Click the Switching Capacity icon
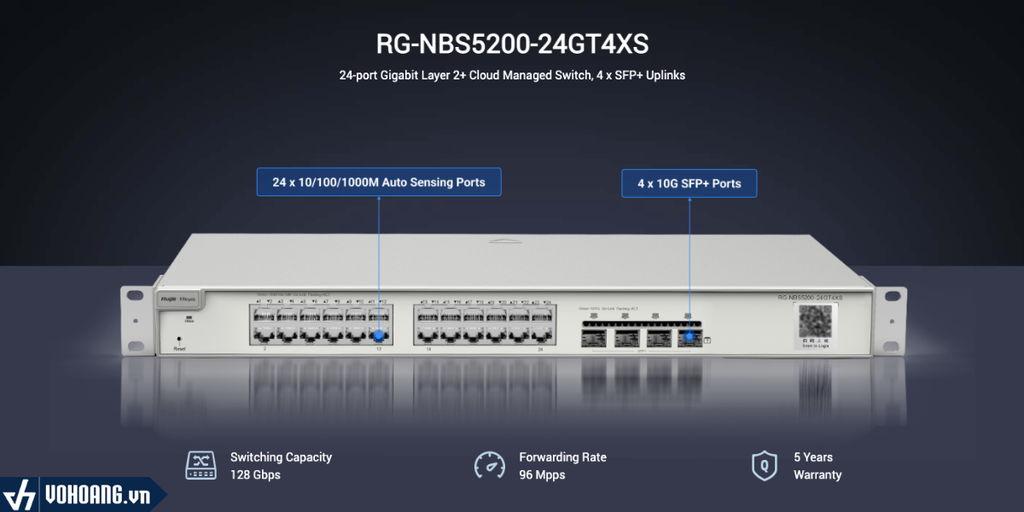 (200, 466)
